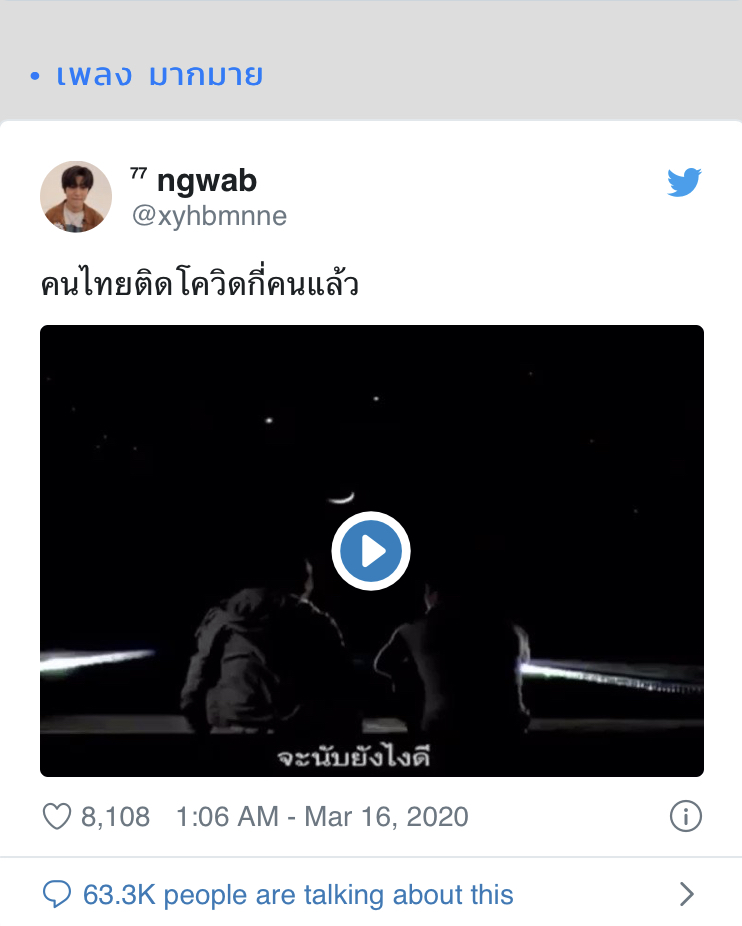742x926 pixels.
Task: Open the Twitter bird logo
Action: pos(684,182)
